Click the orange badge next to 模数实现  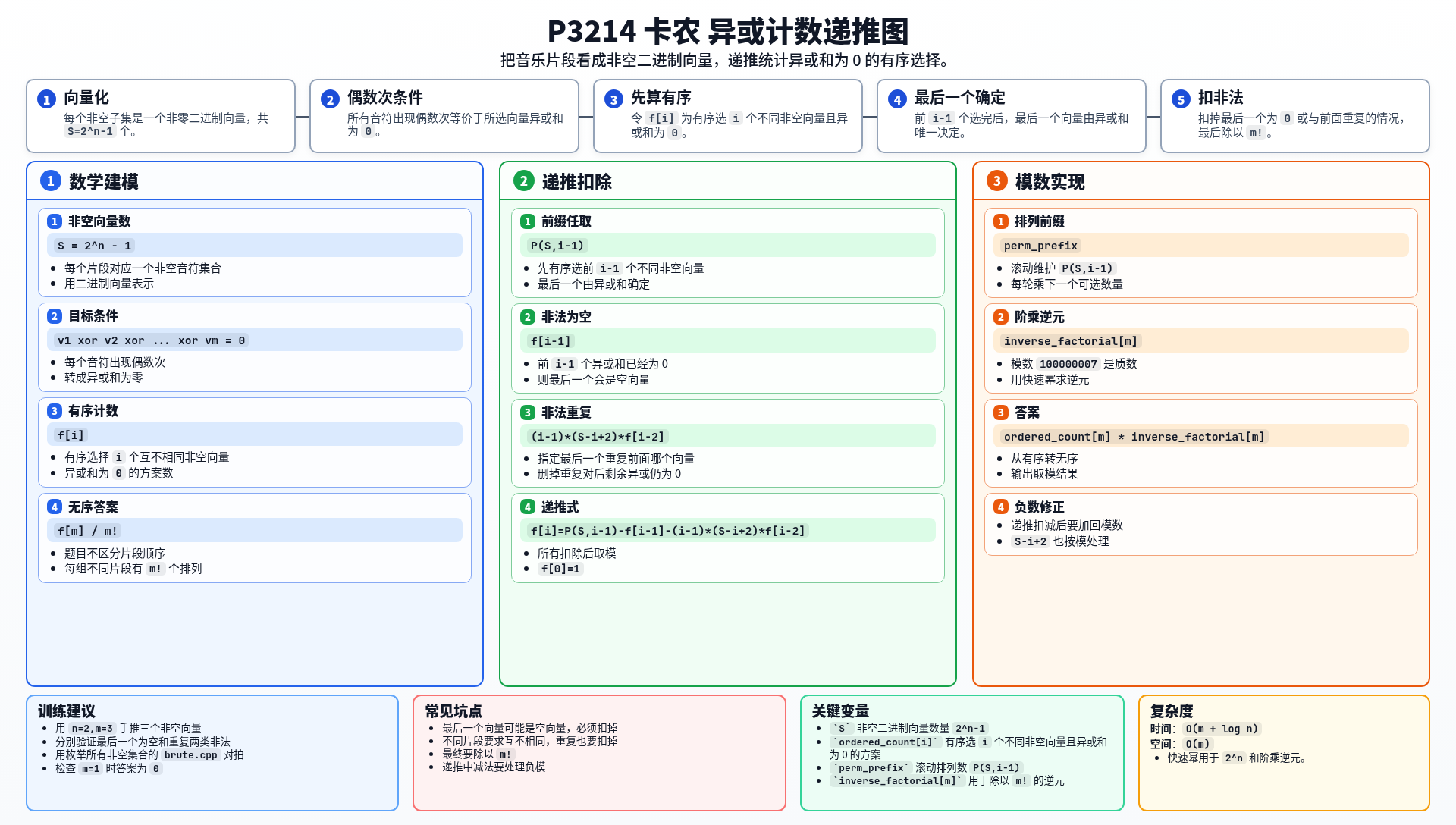pos(997,180)
